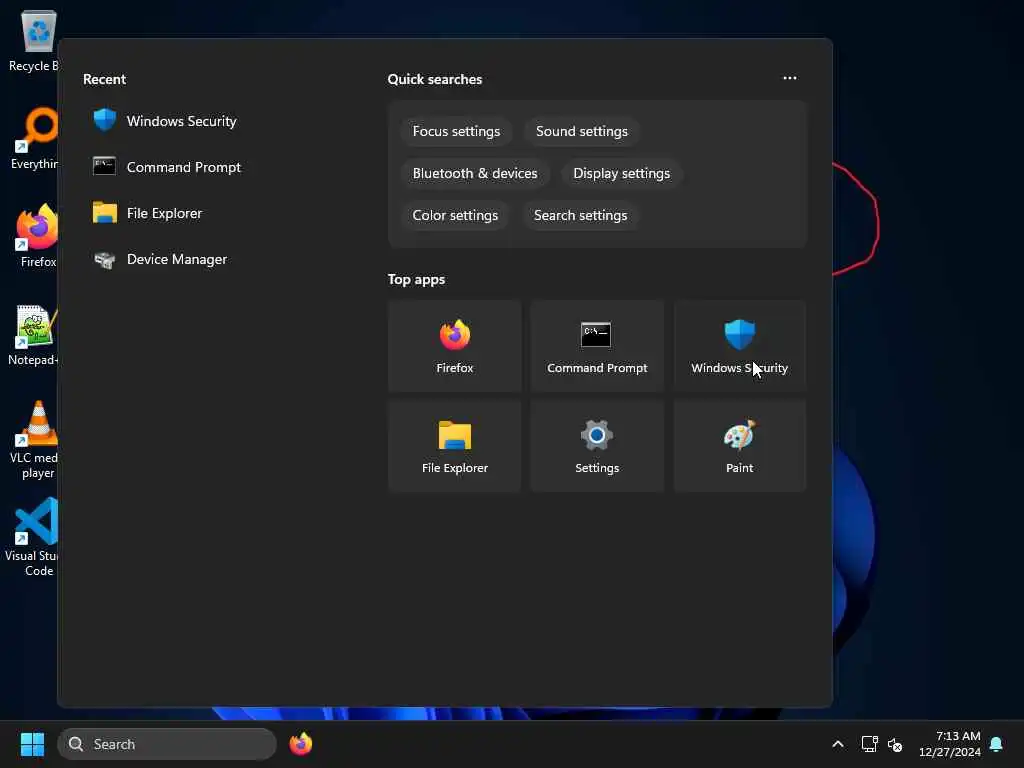
Task: Open the notification bell icon
Action: point(996,744)
